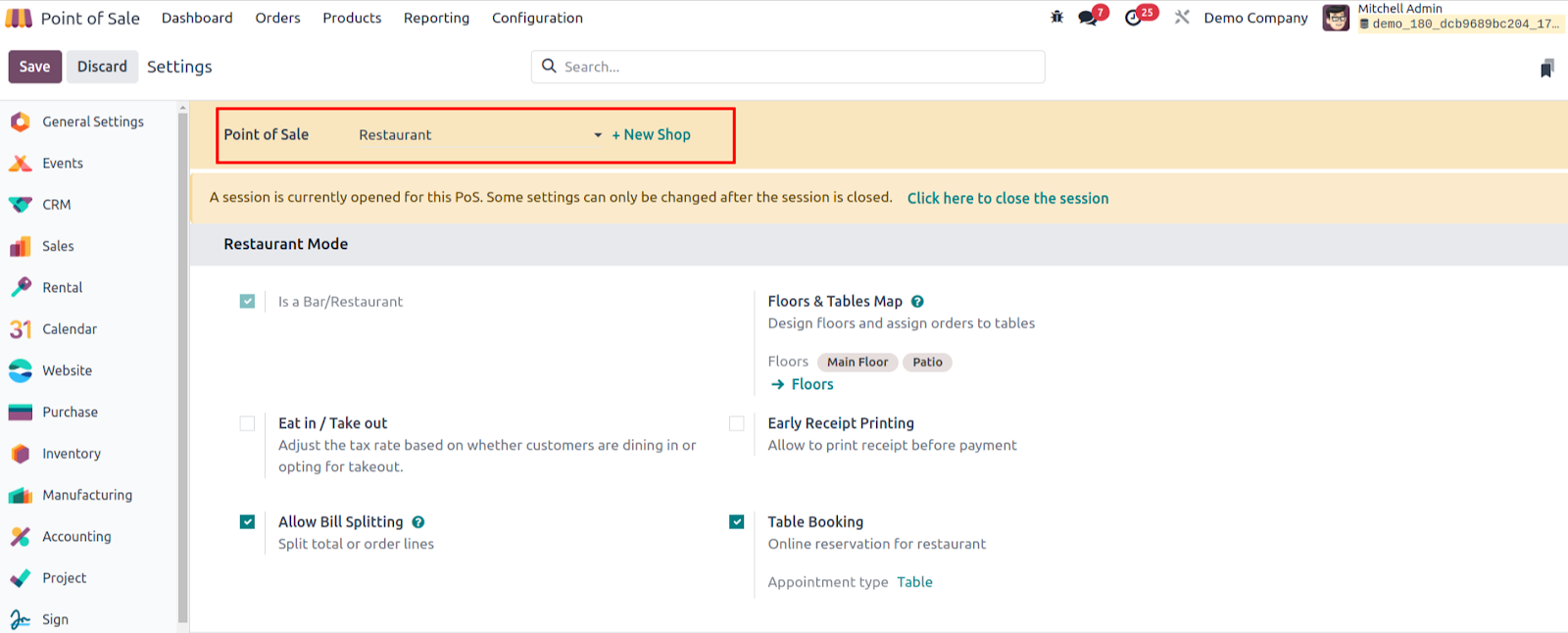
Task: Open the conversations chat icon
Action: click(x=1088, y=18)
